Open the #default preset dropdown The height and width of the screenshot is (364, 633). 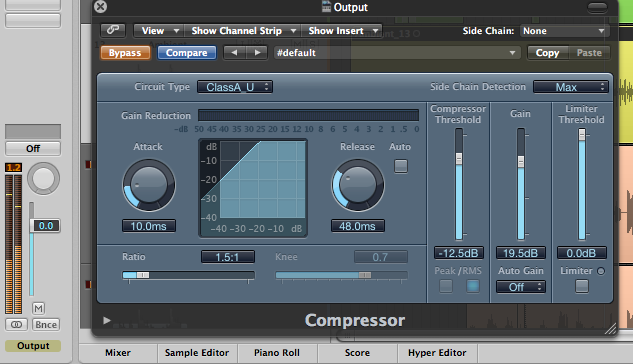(x=396, y=53)
